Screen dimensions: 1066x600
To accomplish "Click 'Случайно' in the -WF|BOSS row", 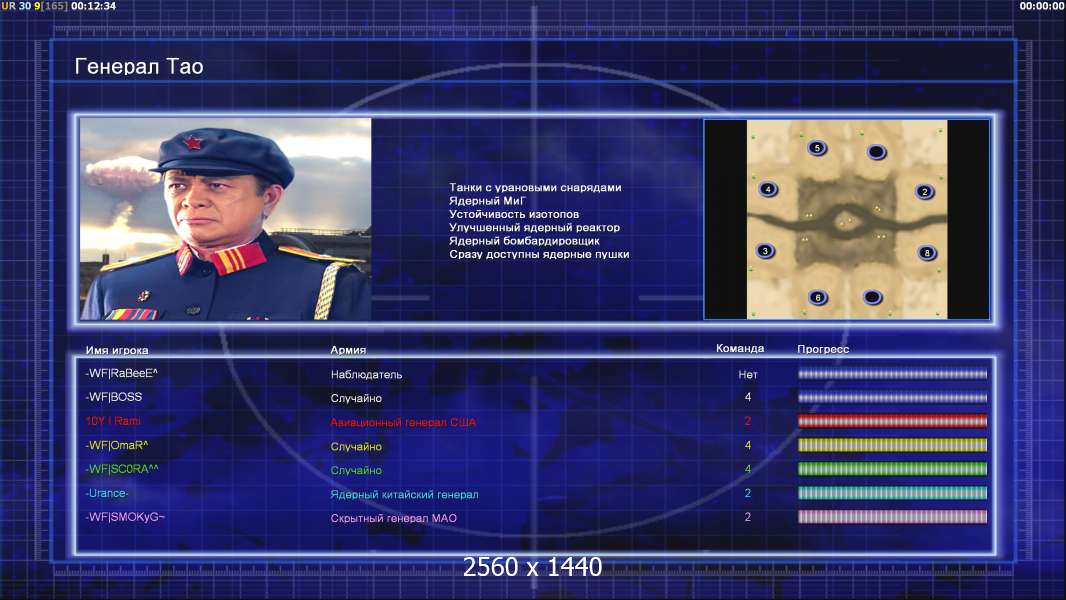I will pyautogui.click(x=356, y=398).
